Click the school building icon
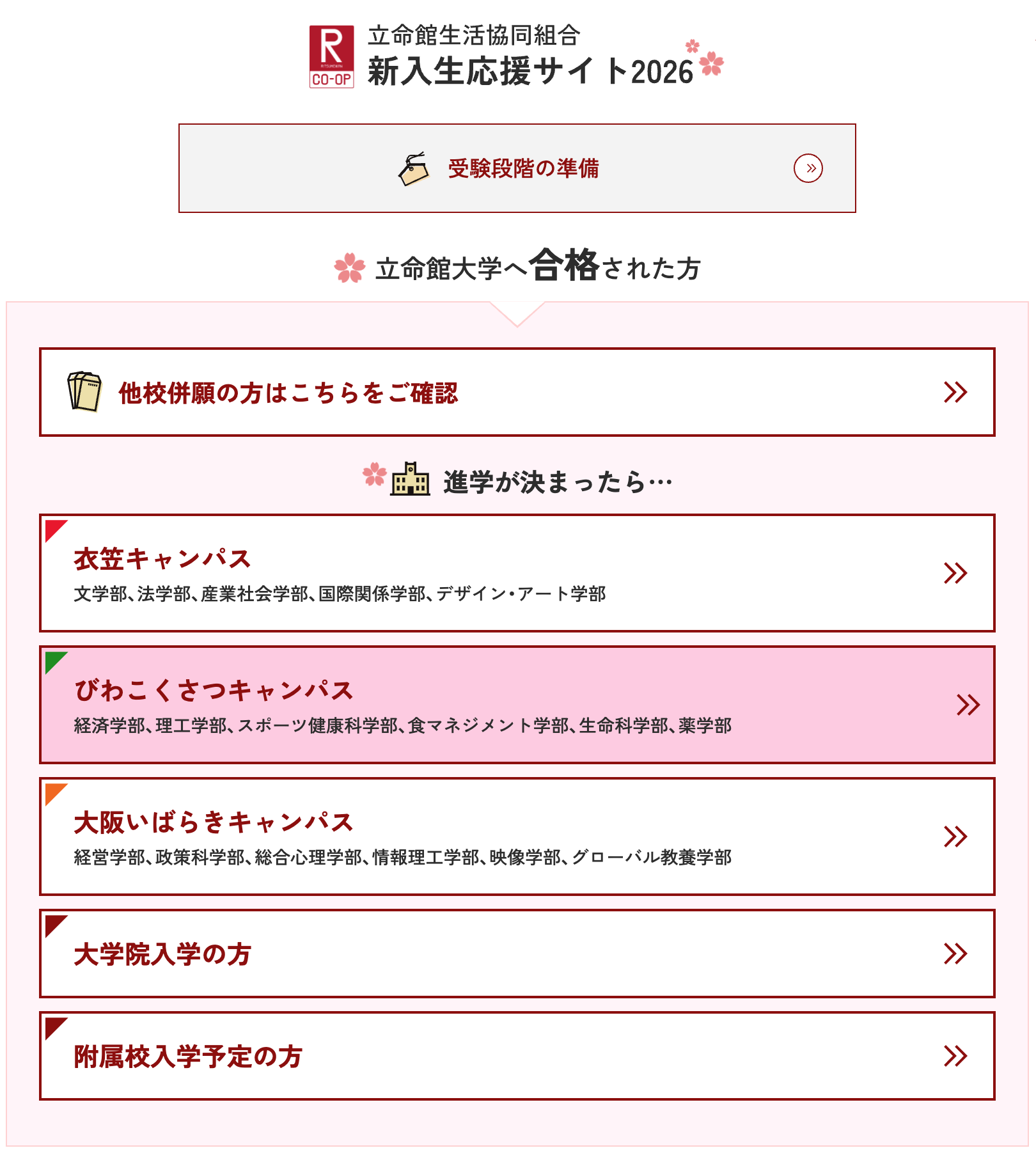The width and height of the screenshot is (1036, 1155). [410, 480]
